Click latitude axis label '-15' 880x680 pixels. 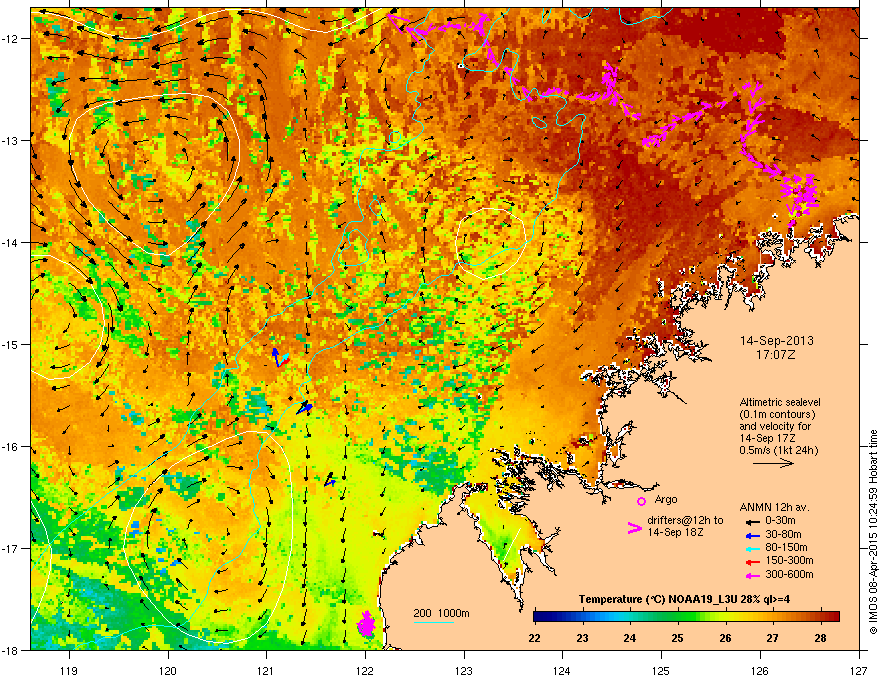point(10,344)
